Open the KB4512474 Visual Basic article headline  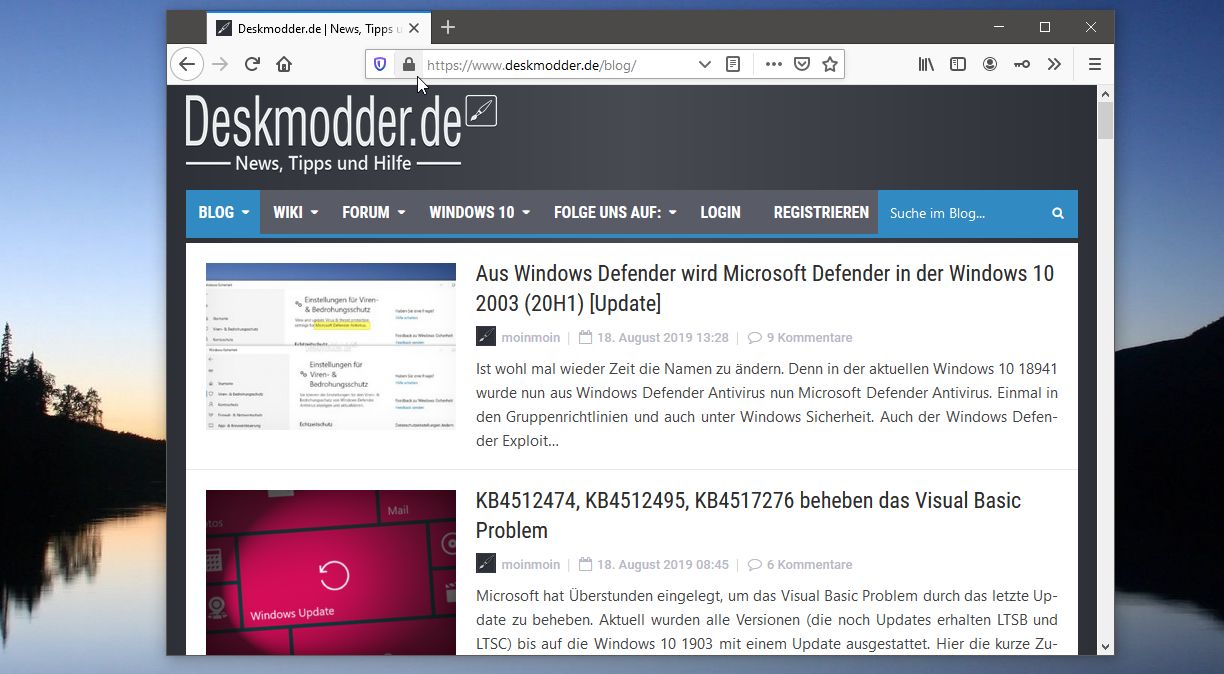pos(748,515)
